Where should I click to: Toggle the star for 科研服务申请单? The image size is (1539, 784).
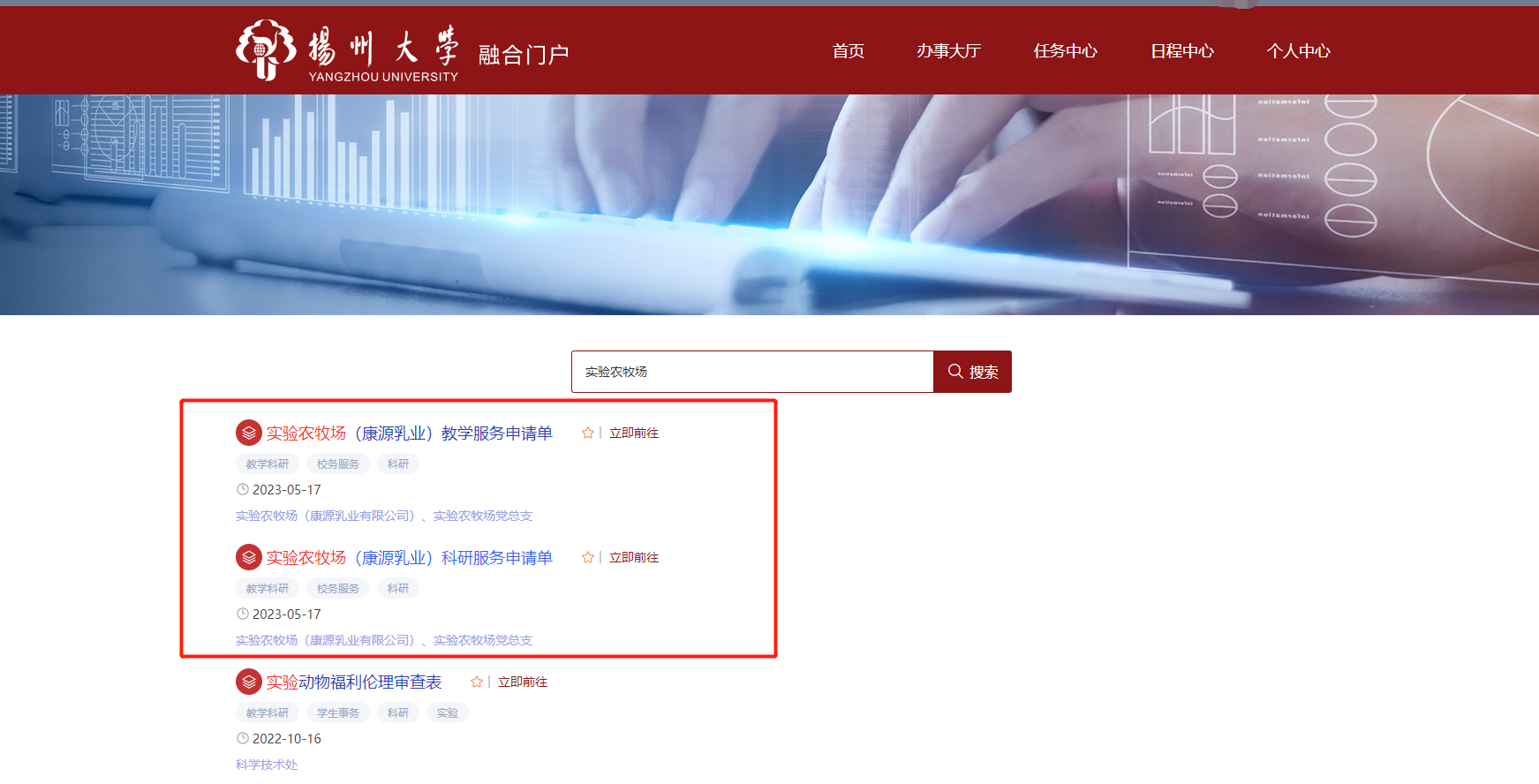(x=587, y=557)
